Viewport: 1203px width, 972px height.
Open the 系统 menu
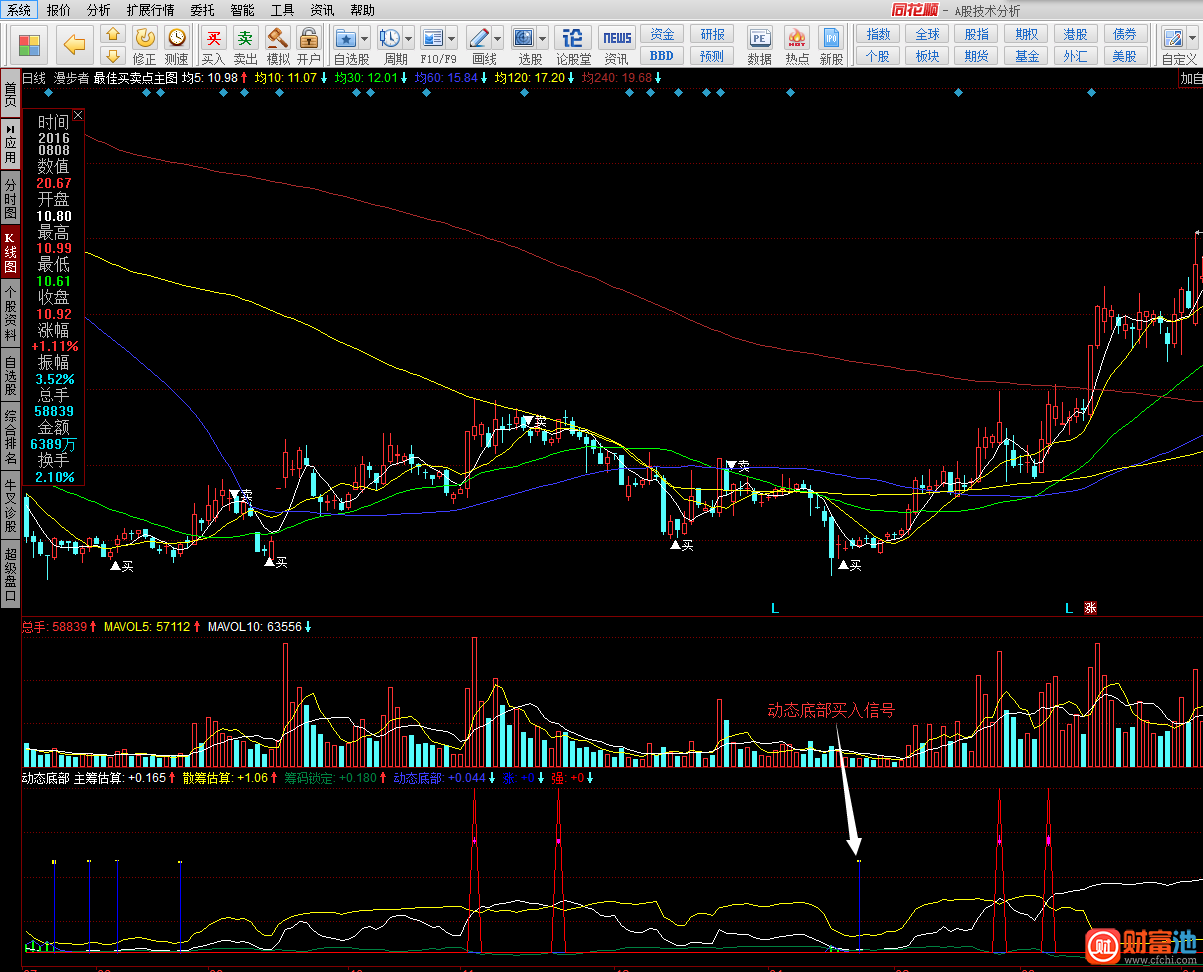pyautogui.click(x=19, y=10)
